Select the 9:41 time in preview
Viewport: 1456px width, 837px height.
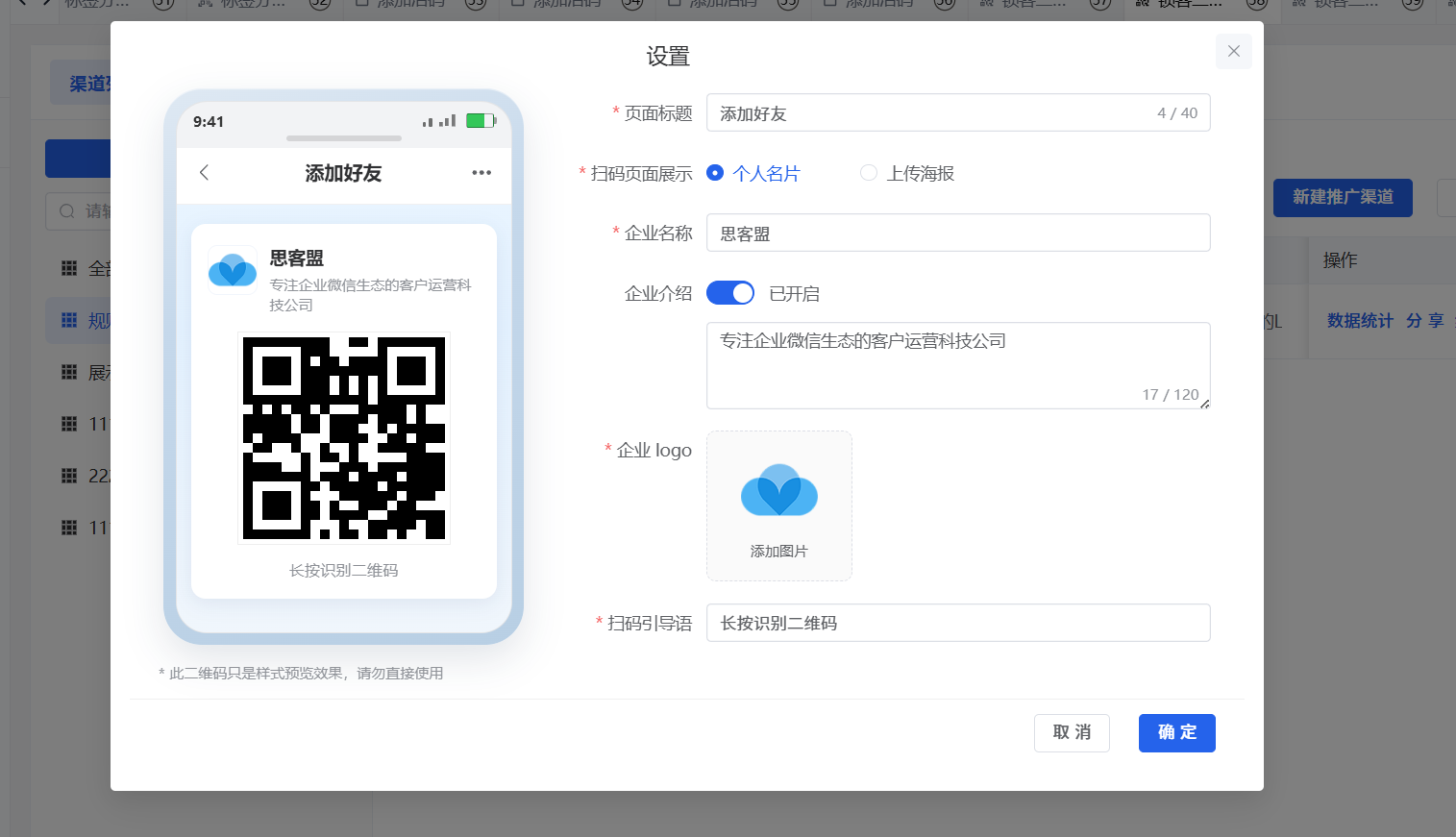click(209, 121)
